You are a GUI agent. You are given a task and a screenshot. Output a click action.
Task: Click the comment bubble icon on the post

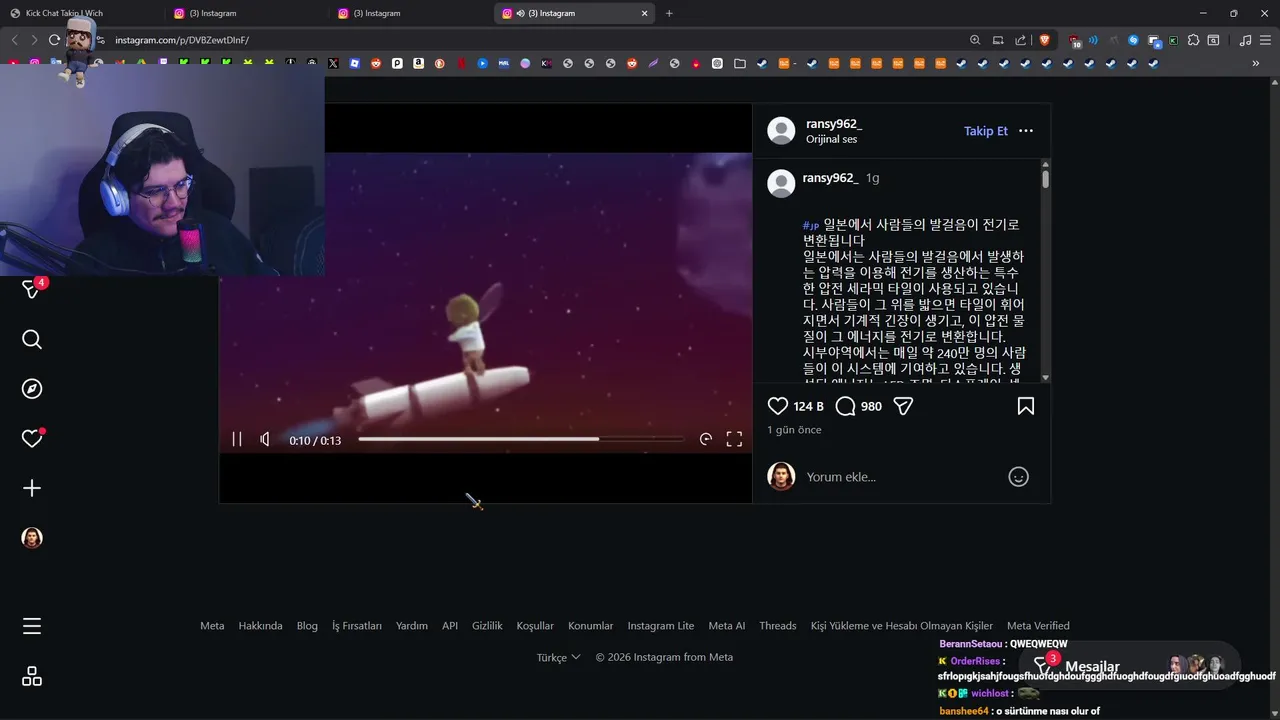845,406
